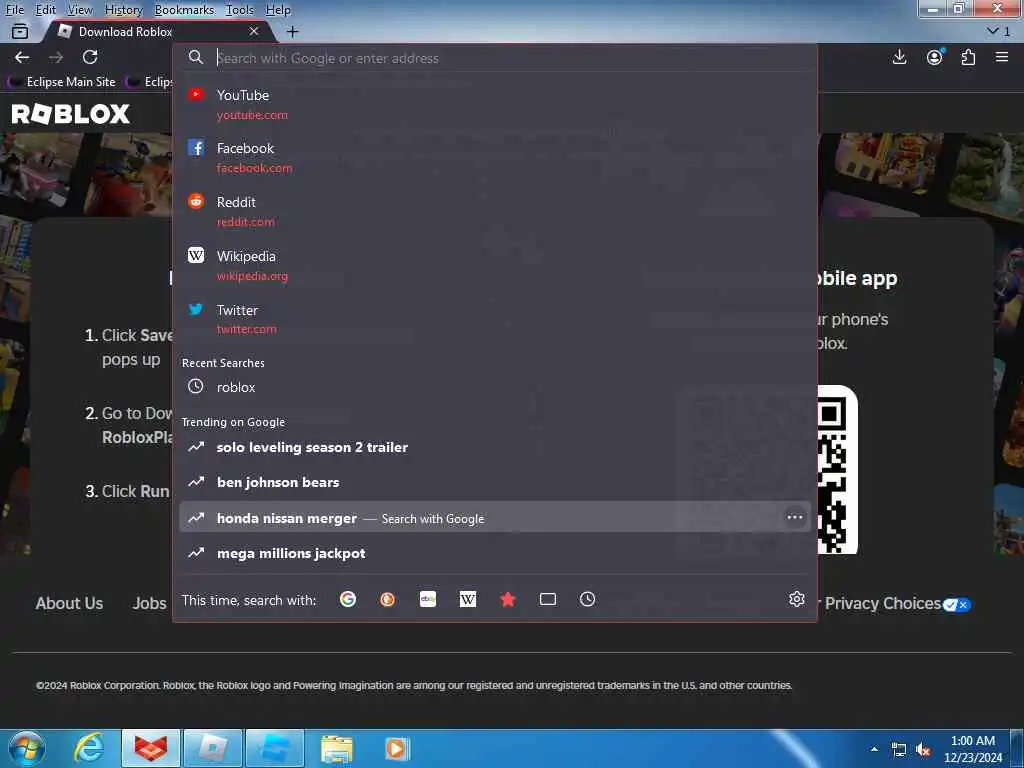Go back with the back arrow

pyautogui.click(x=22, y=57)
